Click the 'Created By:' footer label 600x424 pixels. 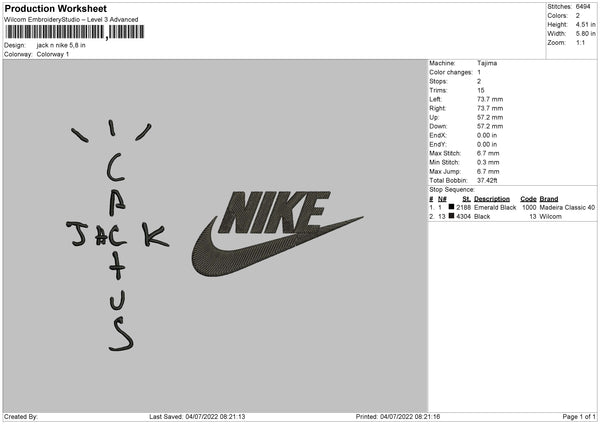coord(21,417)
